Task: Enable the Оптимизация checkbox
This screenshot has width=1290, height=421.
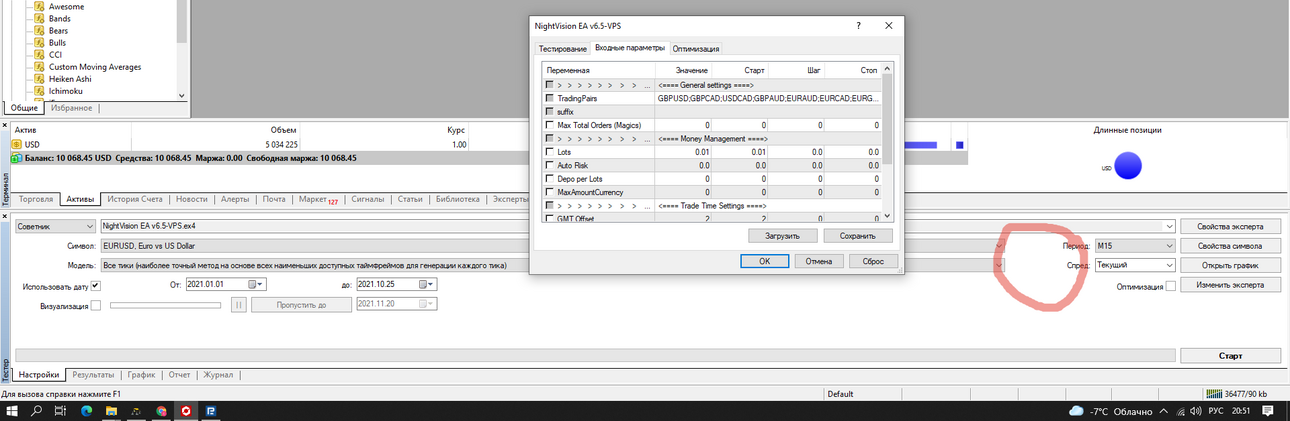Action: [x=1171, y=287]
